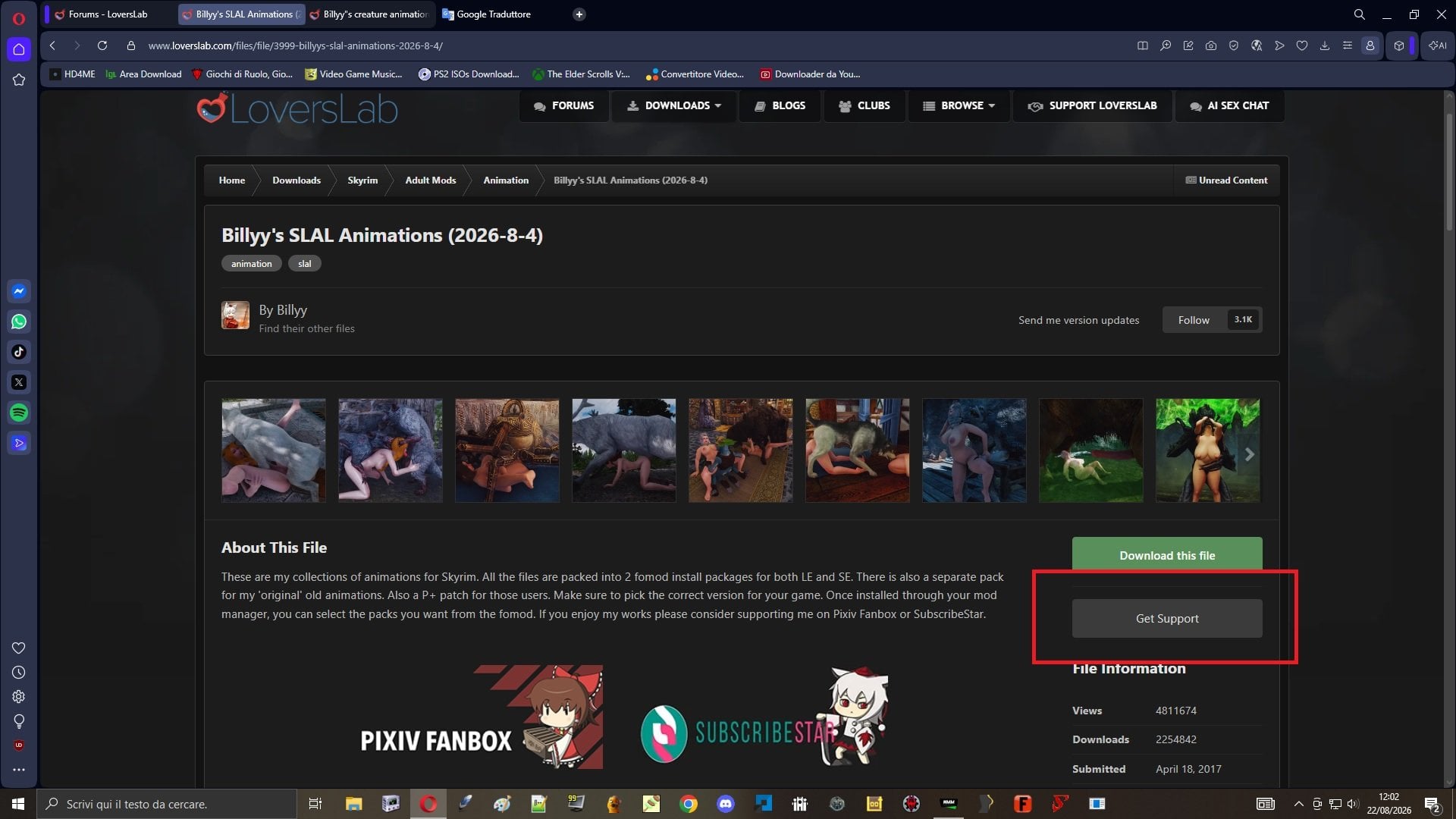This screenshot has width=1456, height=819.
Task: Open the X (Twitter) sidebar panel
Action: point(19,382)
